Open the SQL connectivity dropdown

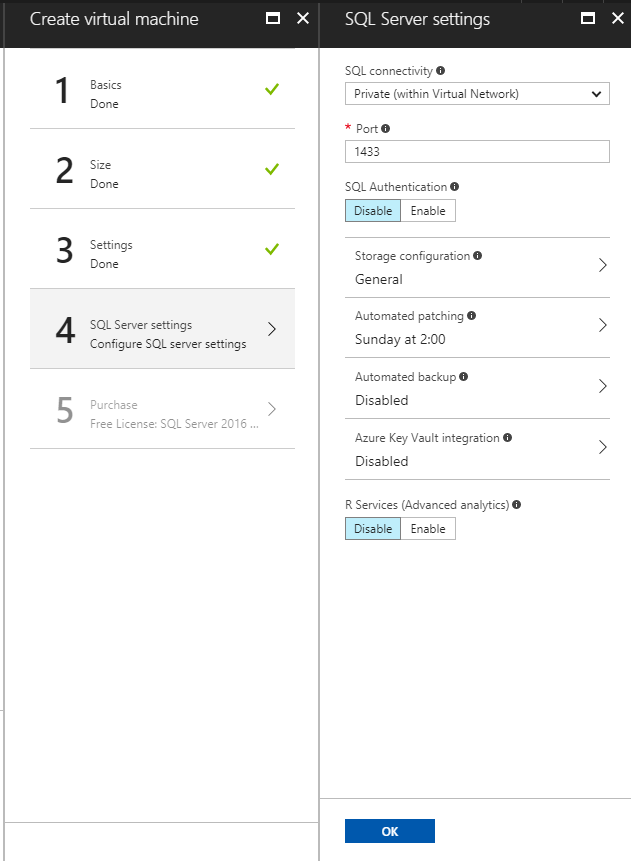pyautogui.click(x=477, y=93)
